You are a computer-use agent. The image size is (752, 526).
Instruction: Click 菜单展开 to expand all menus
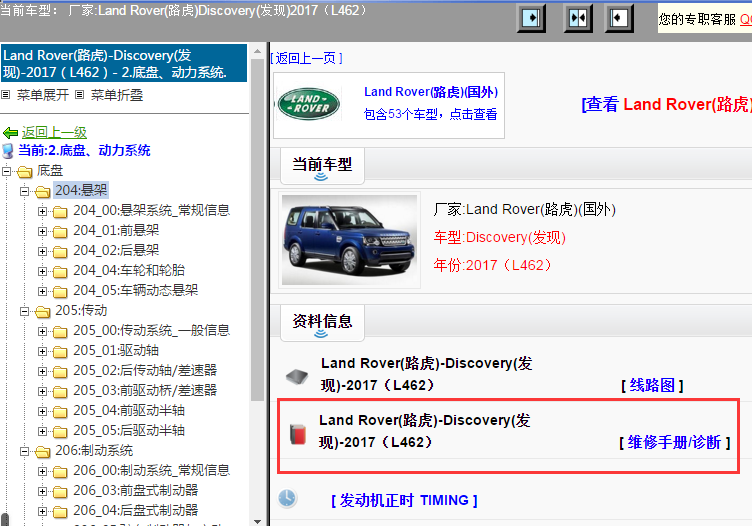coord(43,95)
